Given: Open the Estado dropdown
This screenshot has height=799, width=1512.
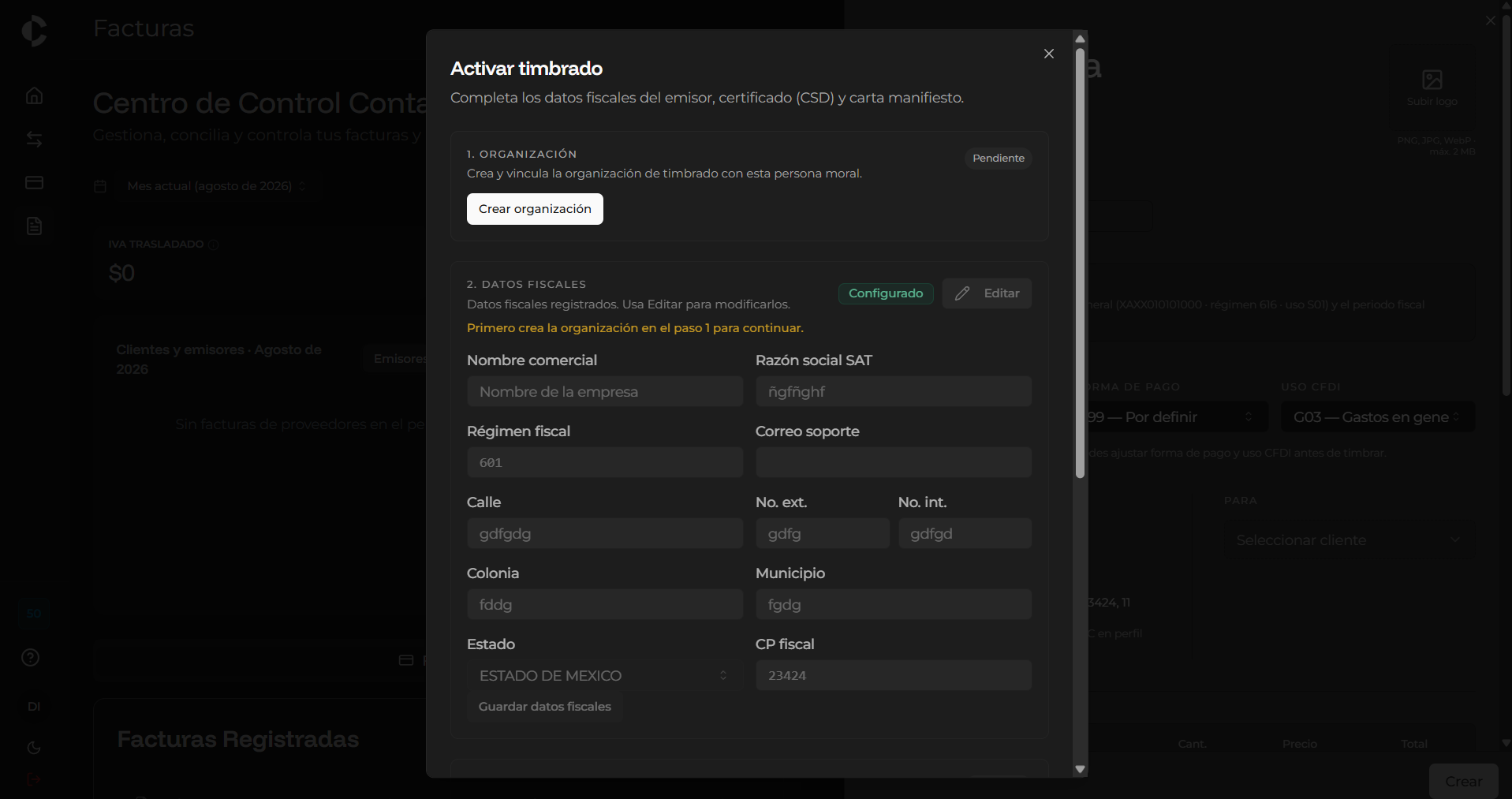Looking at the screenshot, I should [605, 675].
